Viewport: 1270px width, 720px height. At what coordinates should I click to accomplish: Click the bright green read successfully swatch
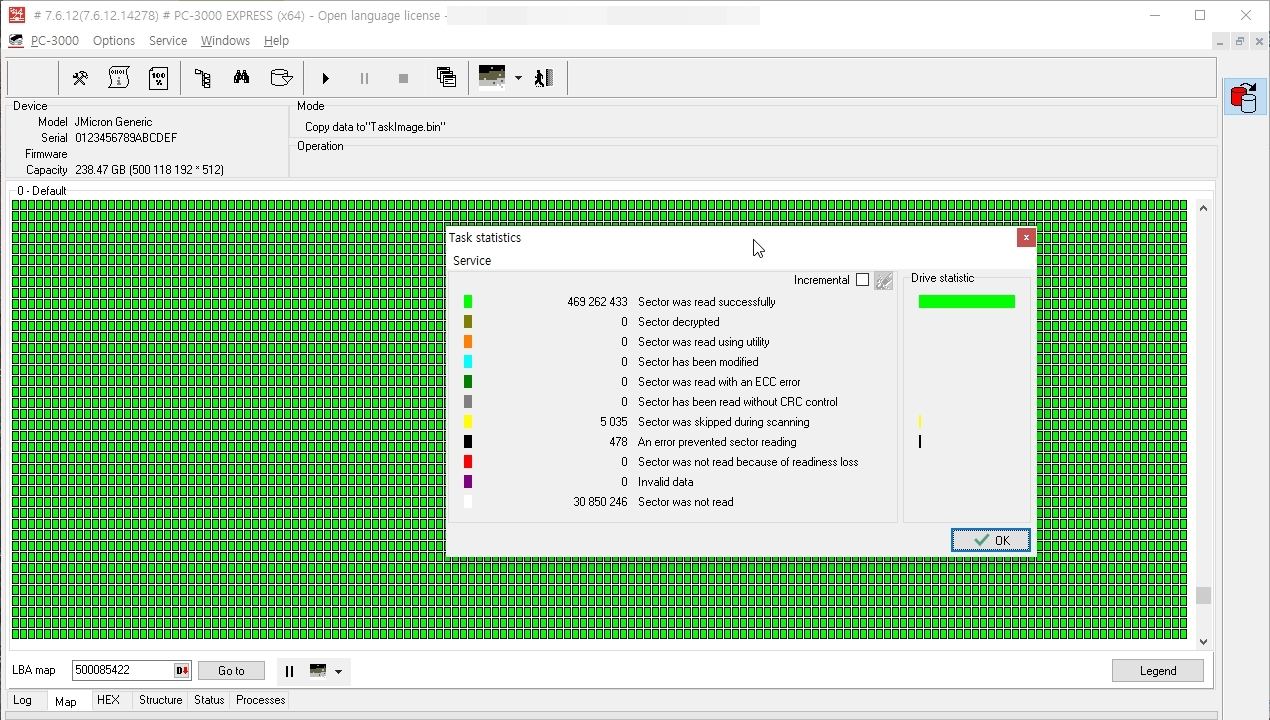point(468,302)
